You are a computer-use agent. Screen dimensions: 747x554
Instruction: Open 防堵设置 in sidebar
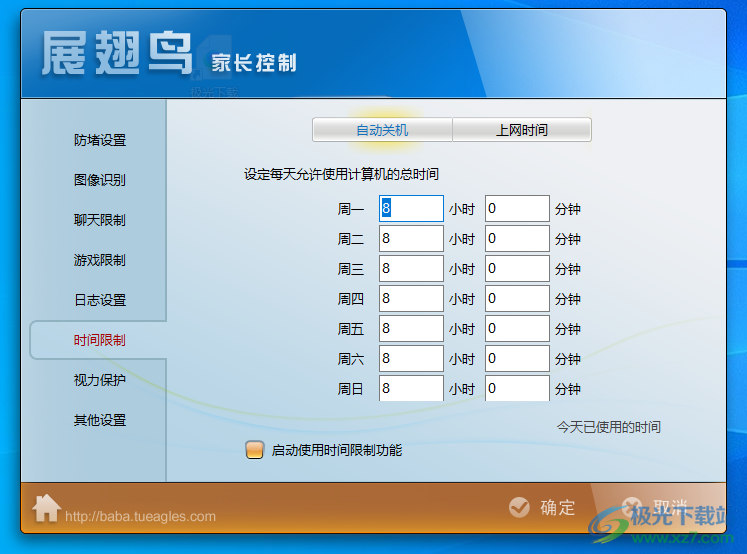(100, 140)
